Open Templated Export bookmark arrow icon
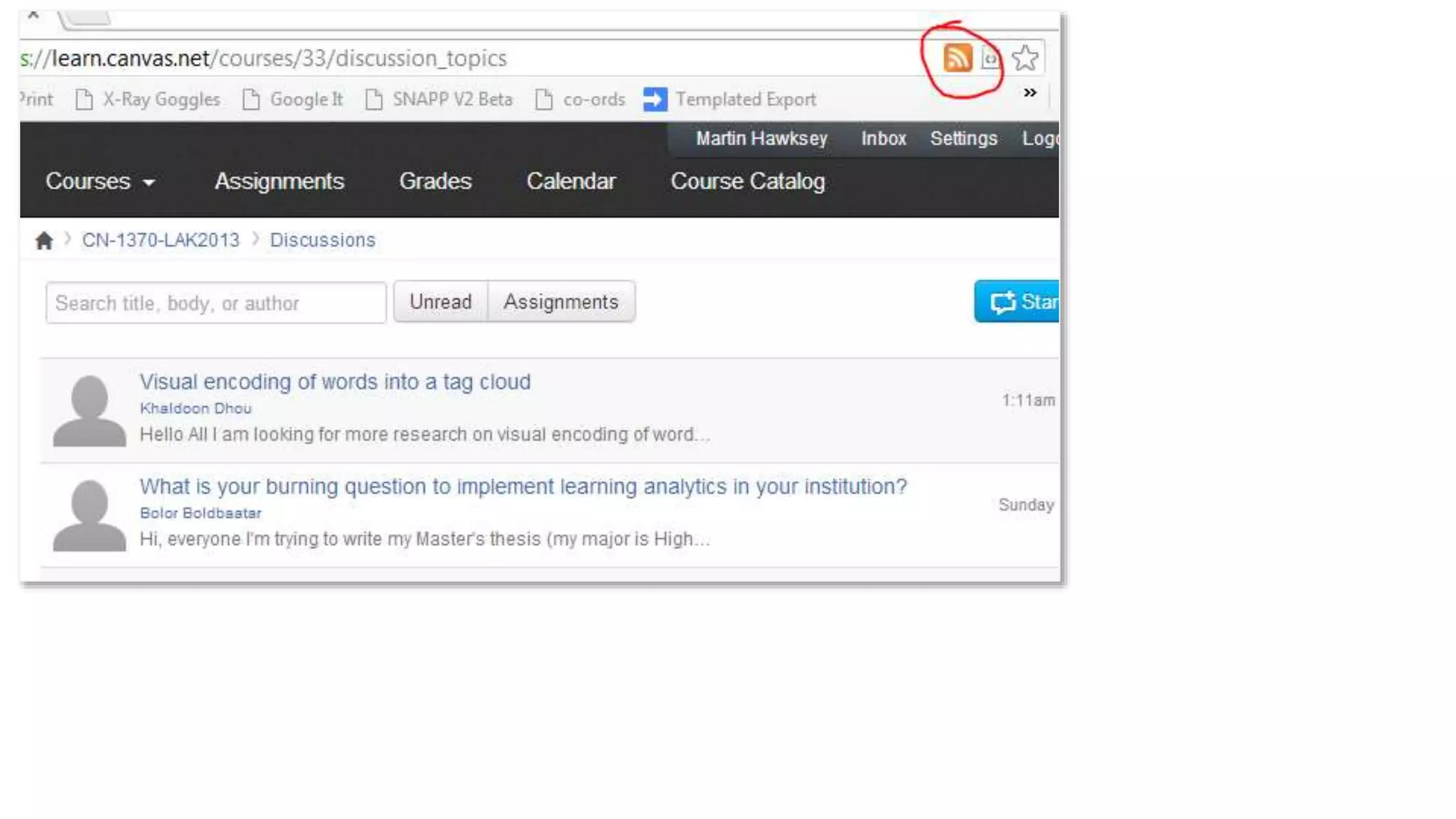1456x819 pixels. tap(655, 99)
